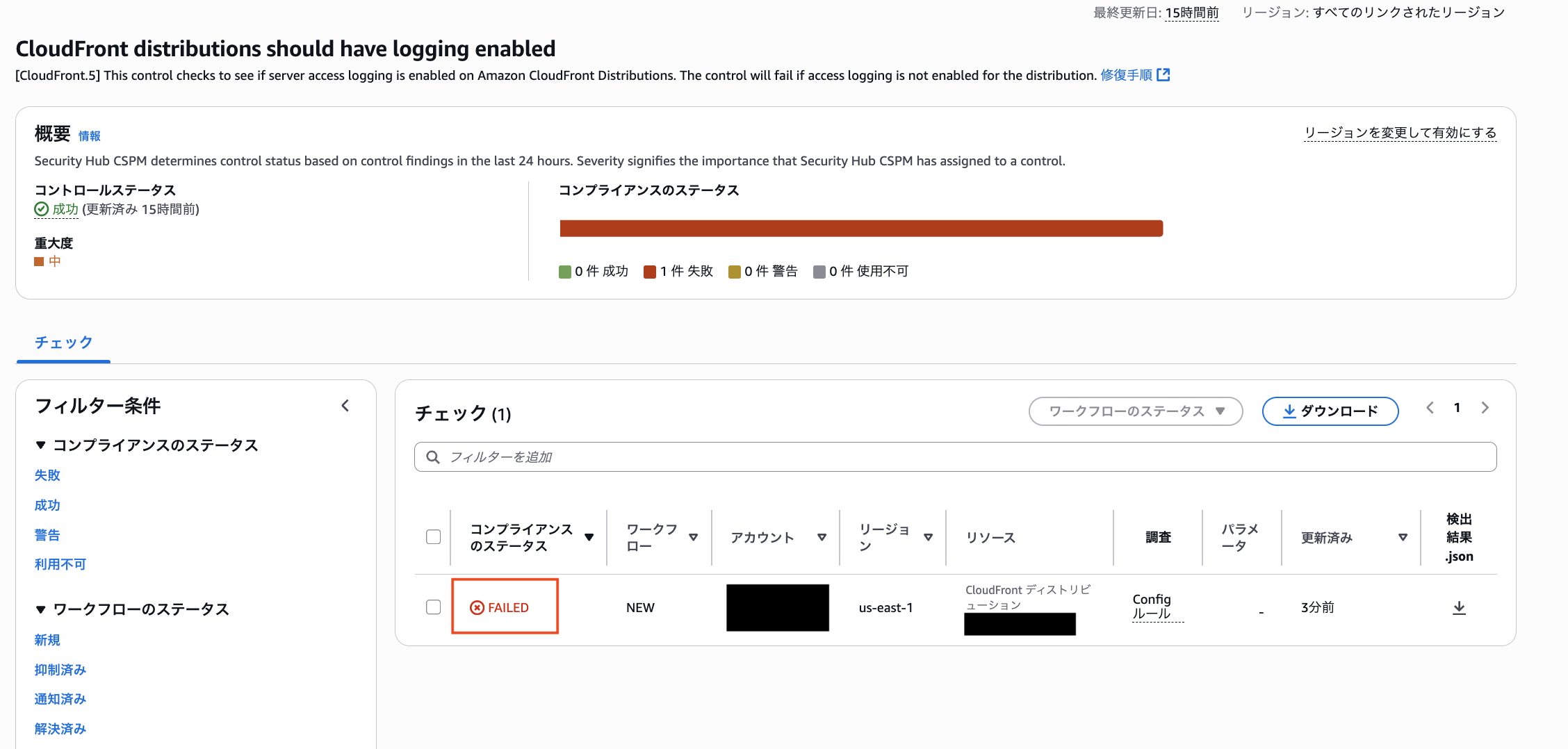The width and height of the screenshot is (1568, 749).
Task: Click page number 1 in pagination
Action: (1457, 408)
